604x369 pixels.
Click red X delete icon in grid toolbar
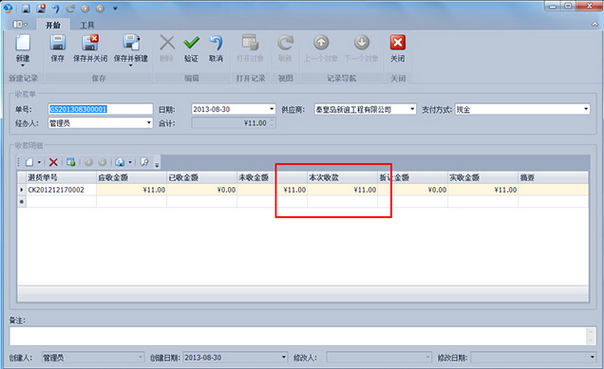pos(53,162)
